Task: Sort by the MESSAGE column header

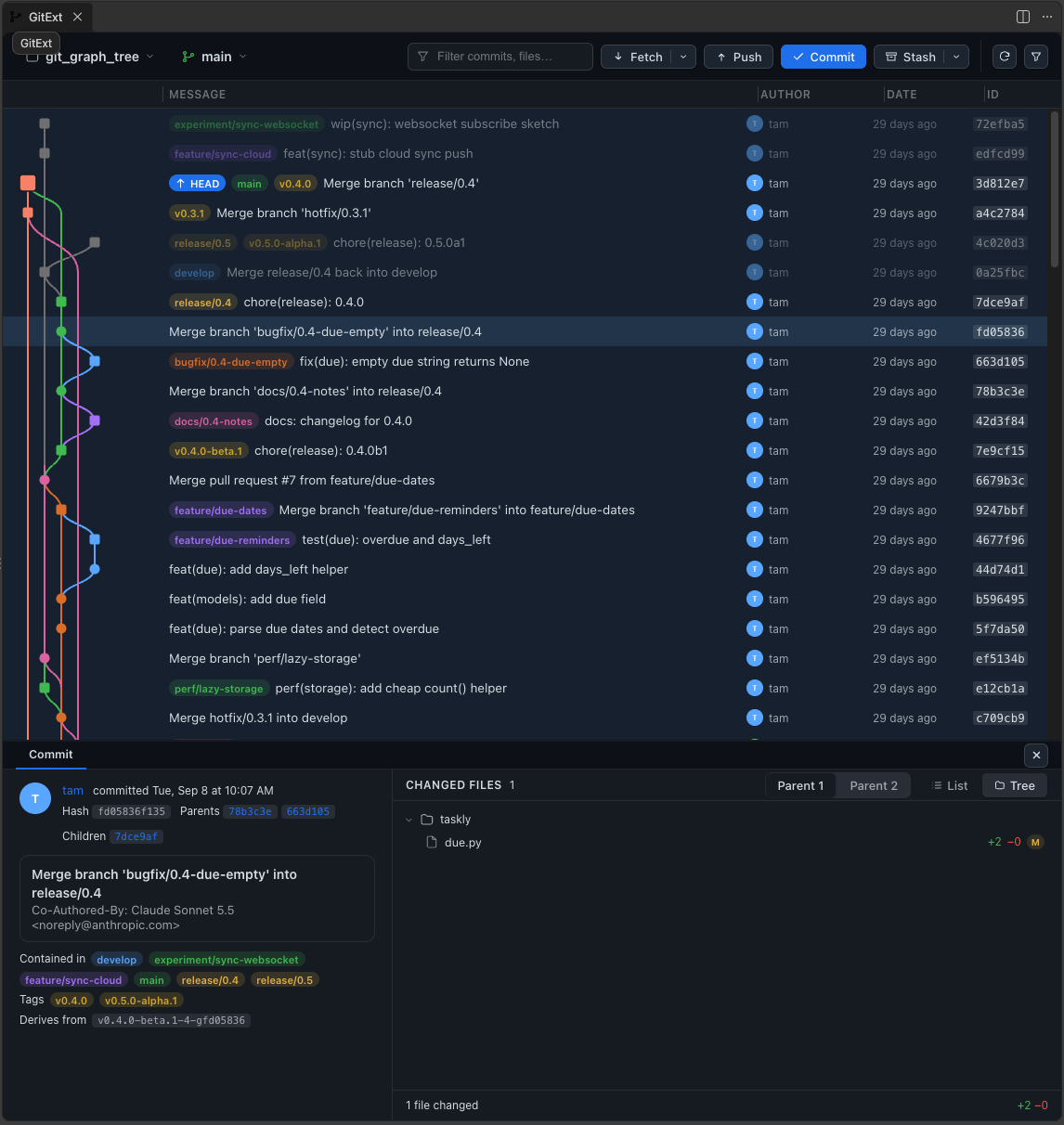Action: [198, 95]
